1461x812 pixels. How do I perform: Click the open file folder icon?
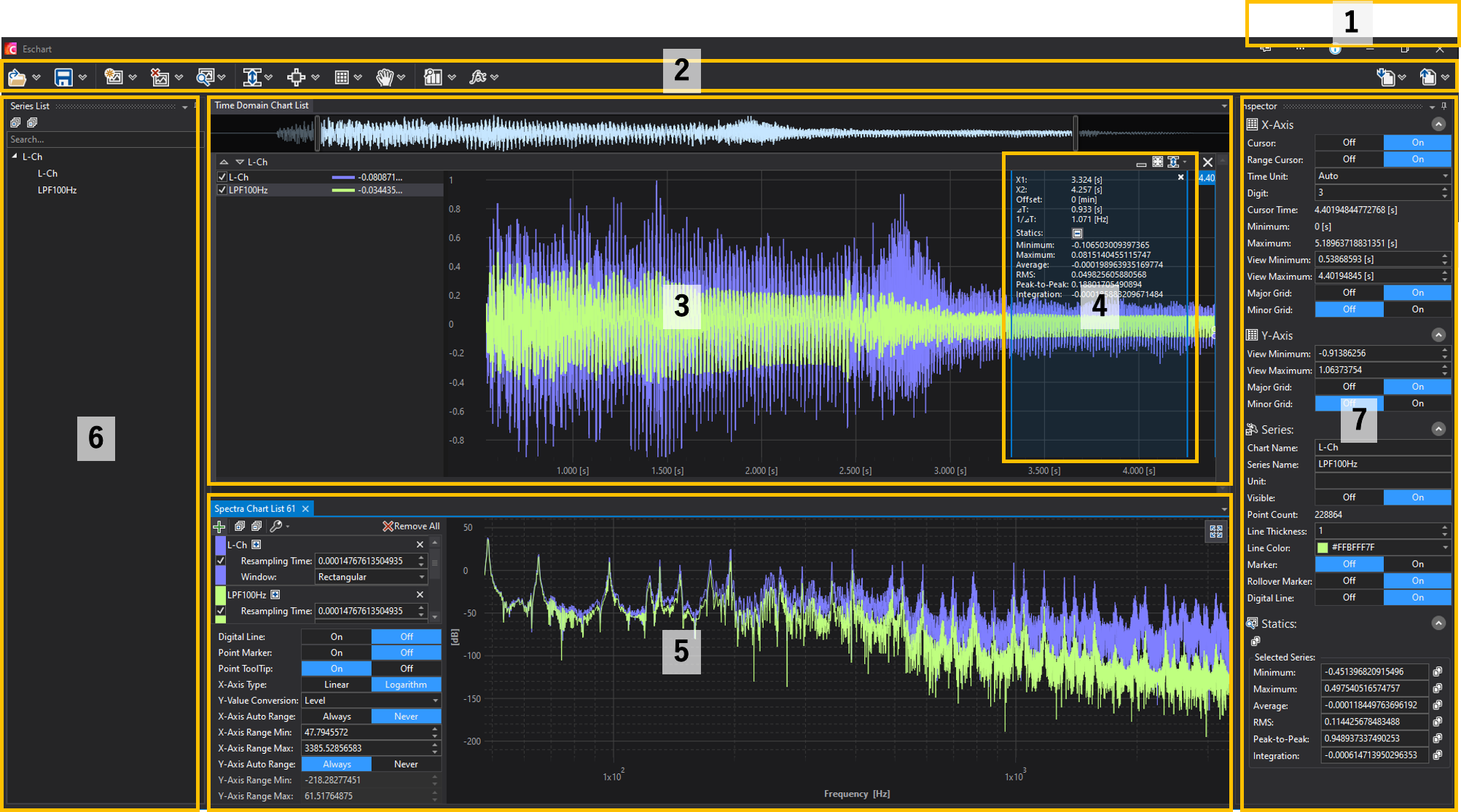[x=17, y=77]
